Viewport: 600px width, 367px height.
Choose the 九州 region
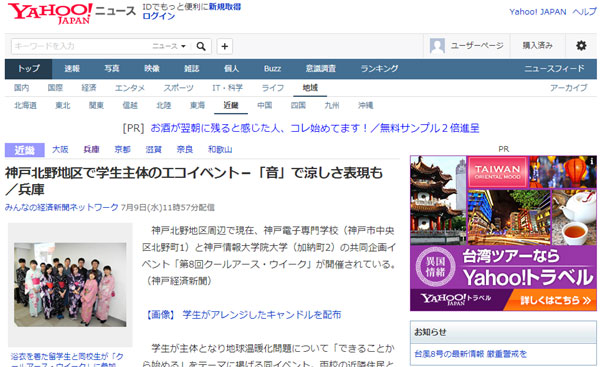pyautogui.click(x=332, y=105)
